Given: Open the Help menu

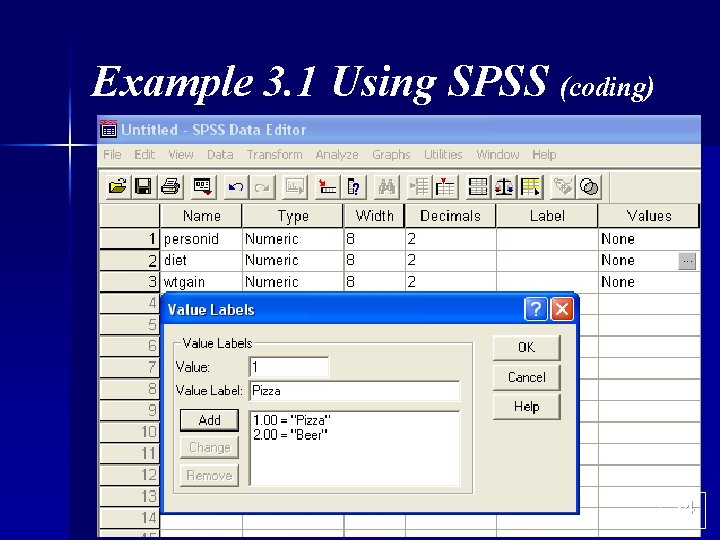Looking at the screenshot, I should coord(544,155).
